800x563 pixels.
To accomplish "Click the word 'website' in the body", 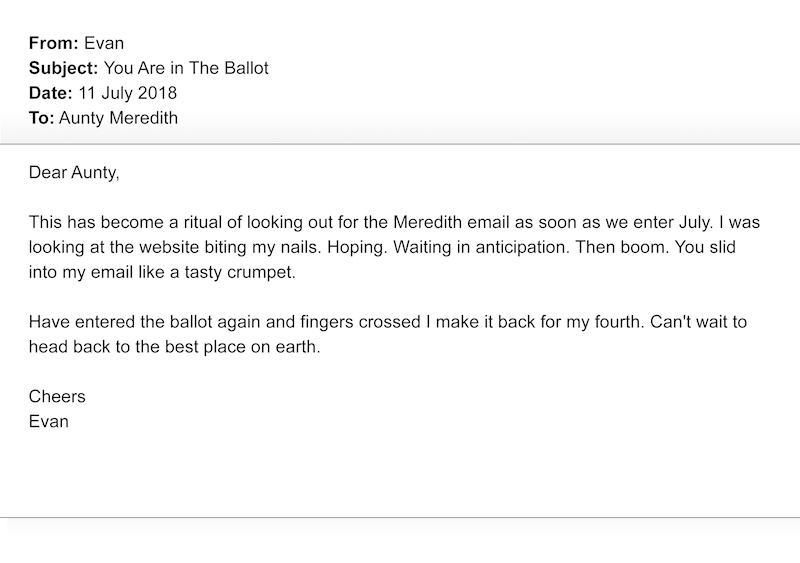I will [x=169, y=247].
